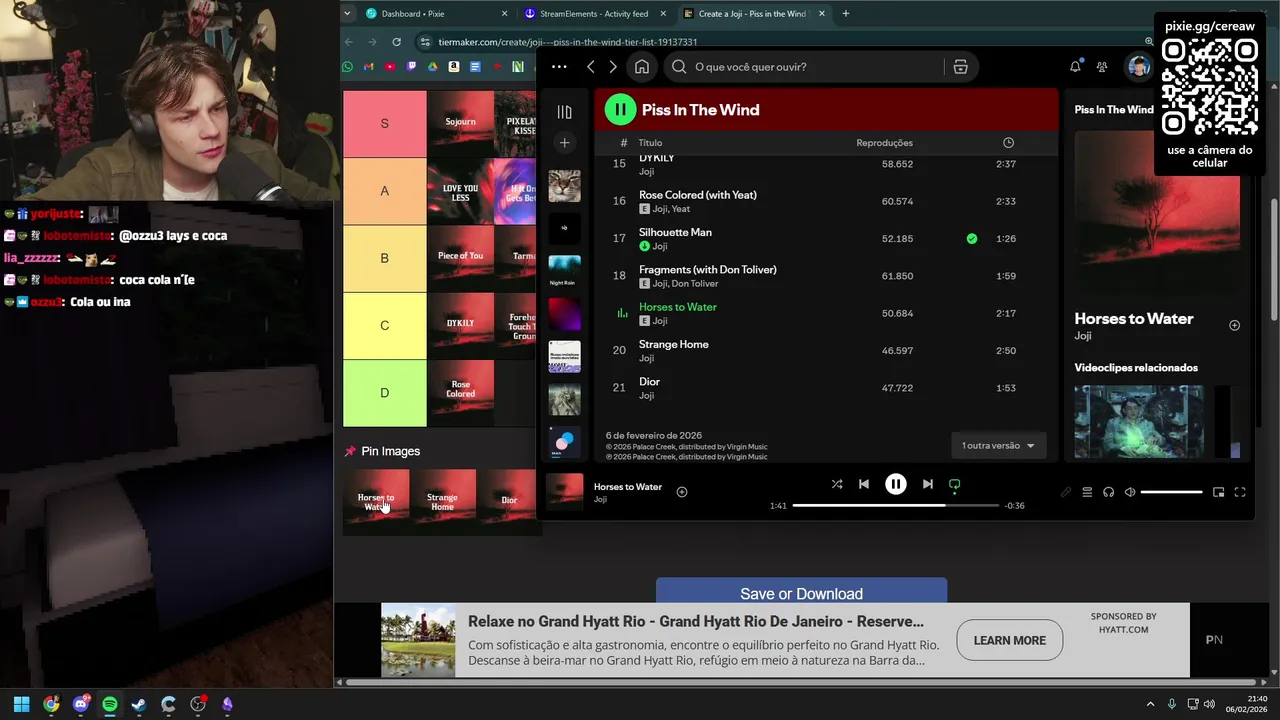Skip to next track
This screenshot has height=720, width=1280.
point(928,484)
